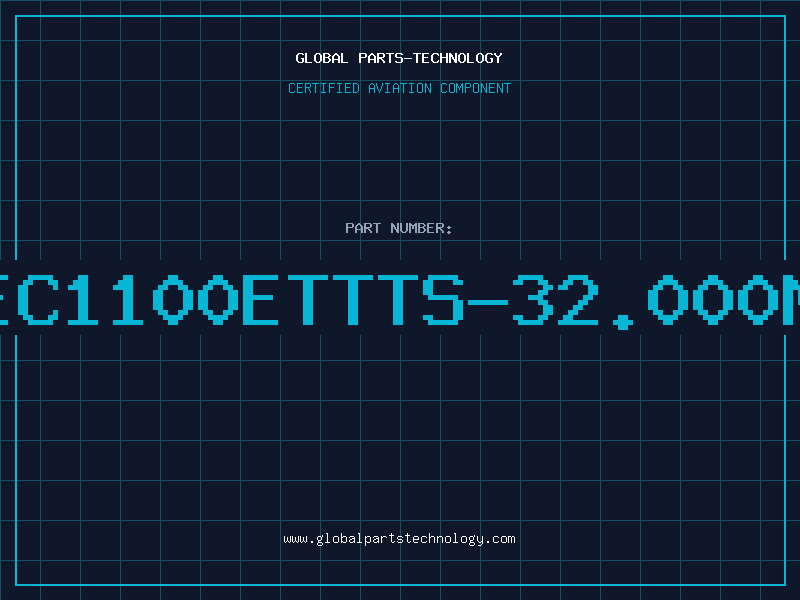Click the PART NUMBER: label
Viewport: 800px width, 600px height.
coord(399,228)
